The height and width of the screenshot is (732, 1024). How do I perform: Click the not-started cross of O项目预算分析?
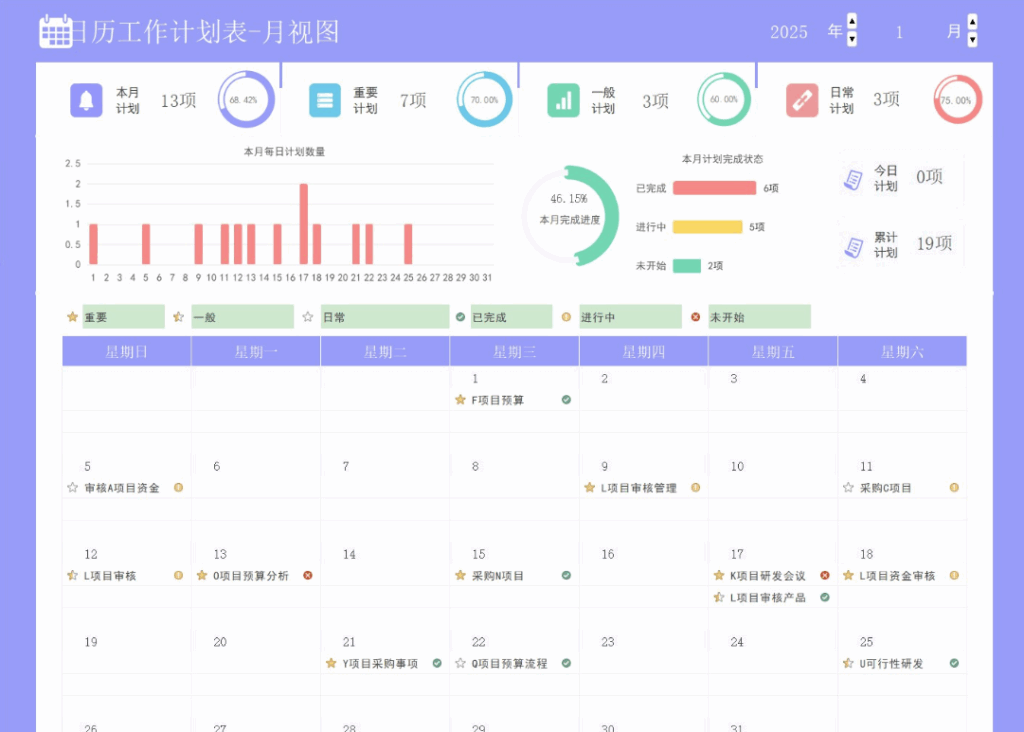(x=308, y=575)
